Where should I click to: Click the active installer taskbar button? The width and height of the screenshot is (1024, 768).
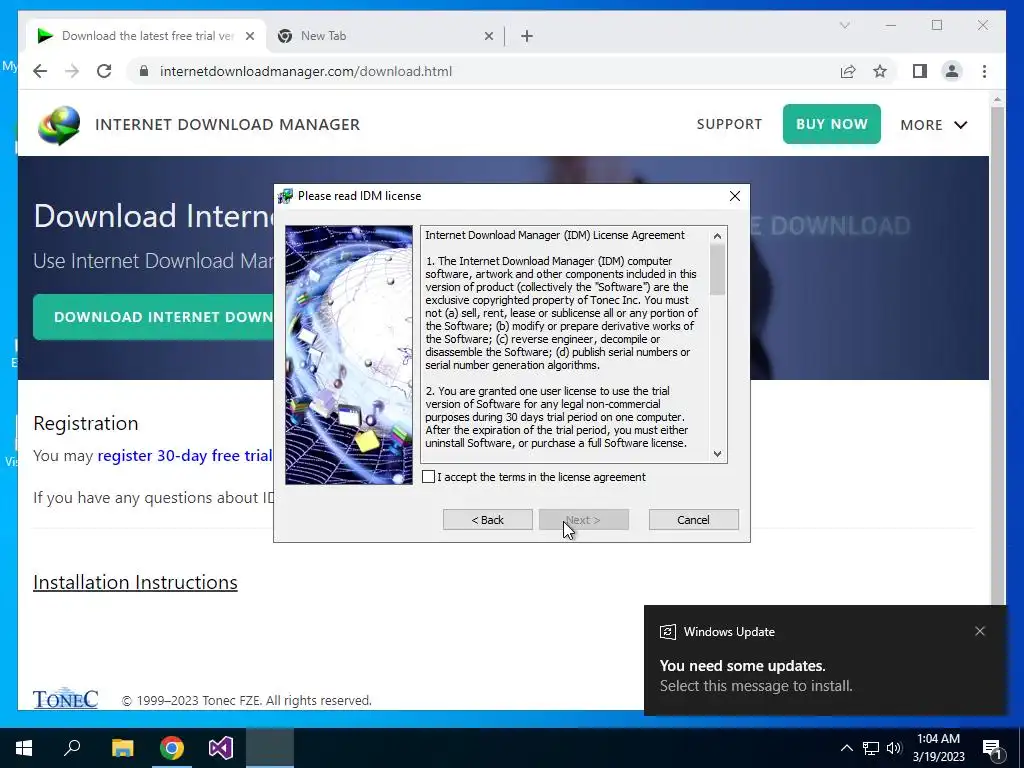(x=270, y=748)
